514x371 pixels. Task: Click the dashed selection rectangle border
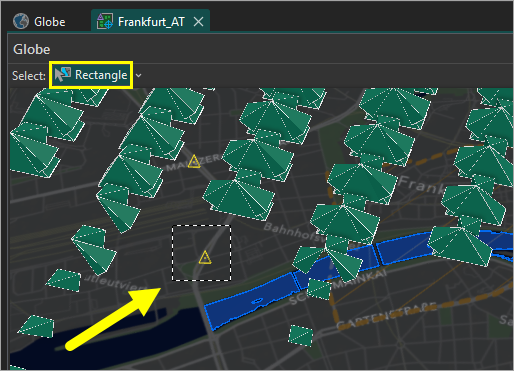tap(201, 226)
